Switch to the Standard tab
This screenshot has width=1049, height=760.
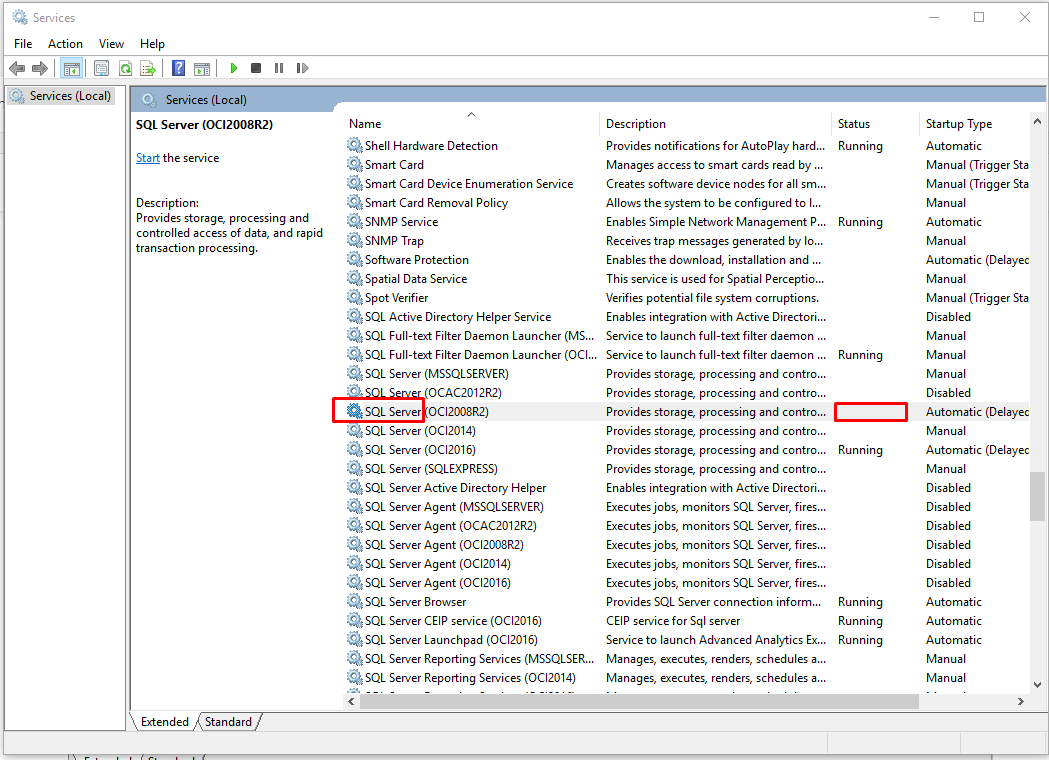pos(228,722)
